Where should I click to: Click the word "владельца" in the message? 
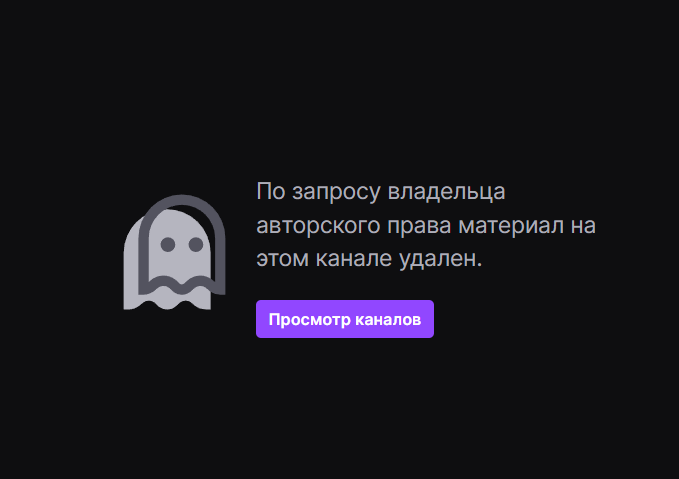[x=446, y=192]
